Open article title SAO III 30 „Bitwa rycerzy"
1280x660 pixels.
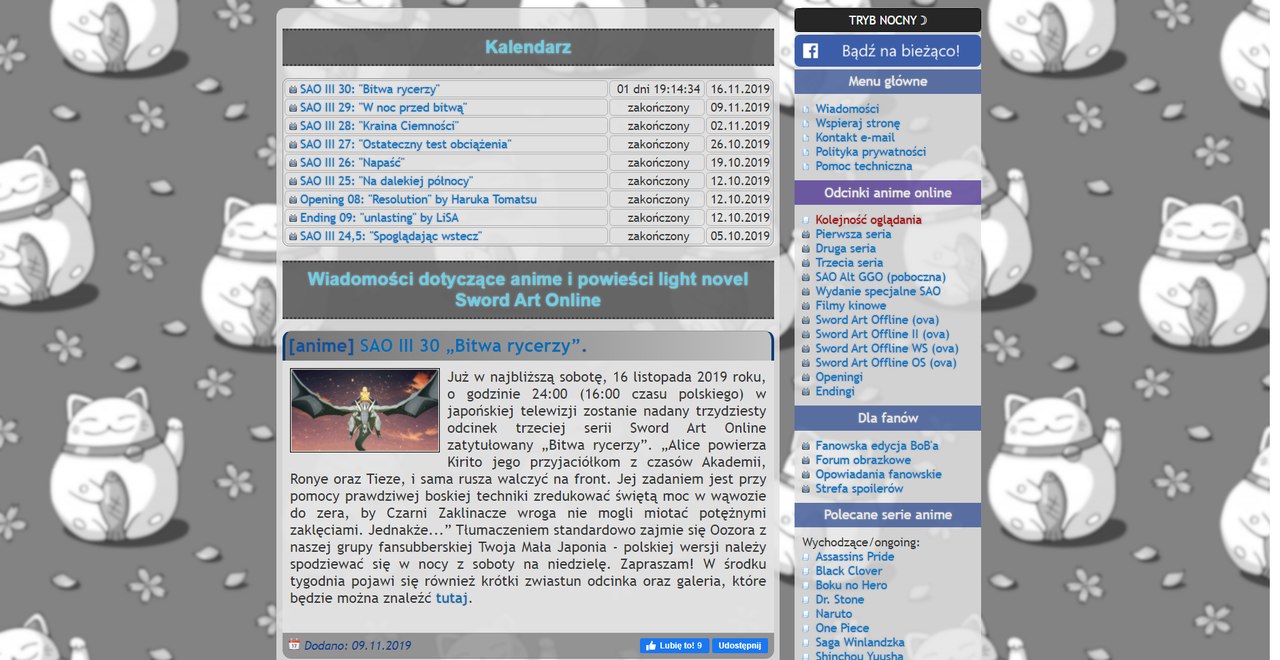click(473, 346)
